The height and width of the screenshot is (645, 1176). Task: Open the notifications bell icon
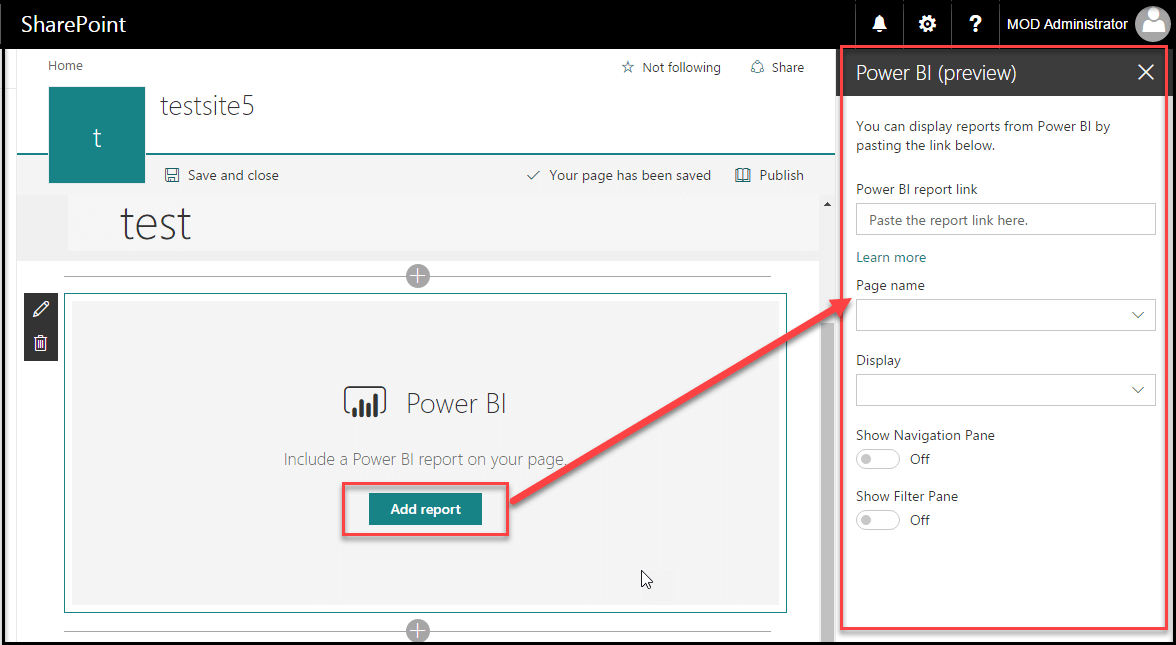click(x=879, y=24)
